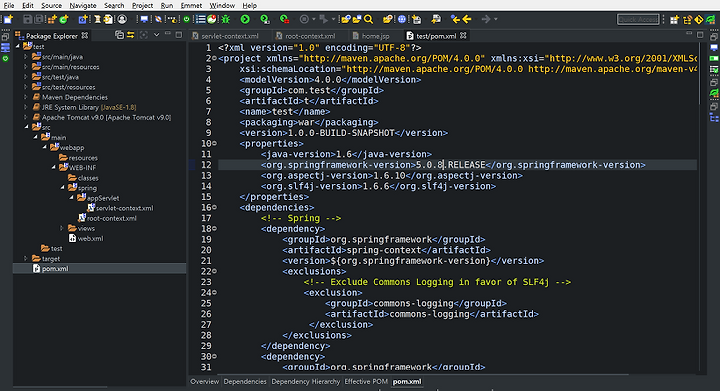Open the Emmet menu
The height and width of the screenshot is (391, 720).
point(191,6)
